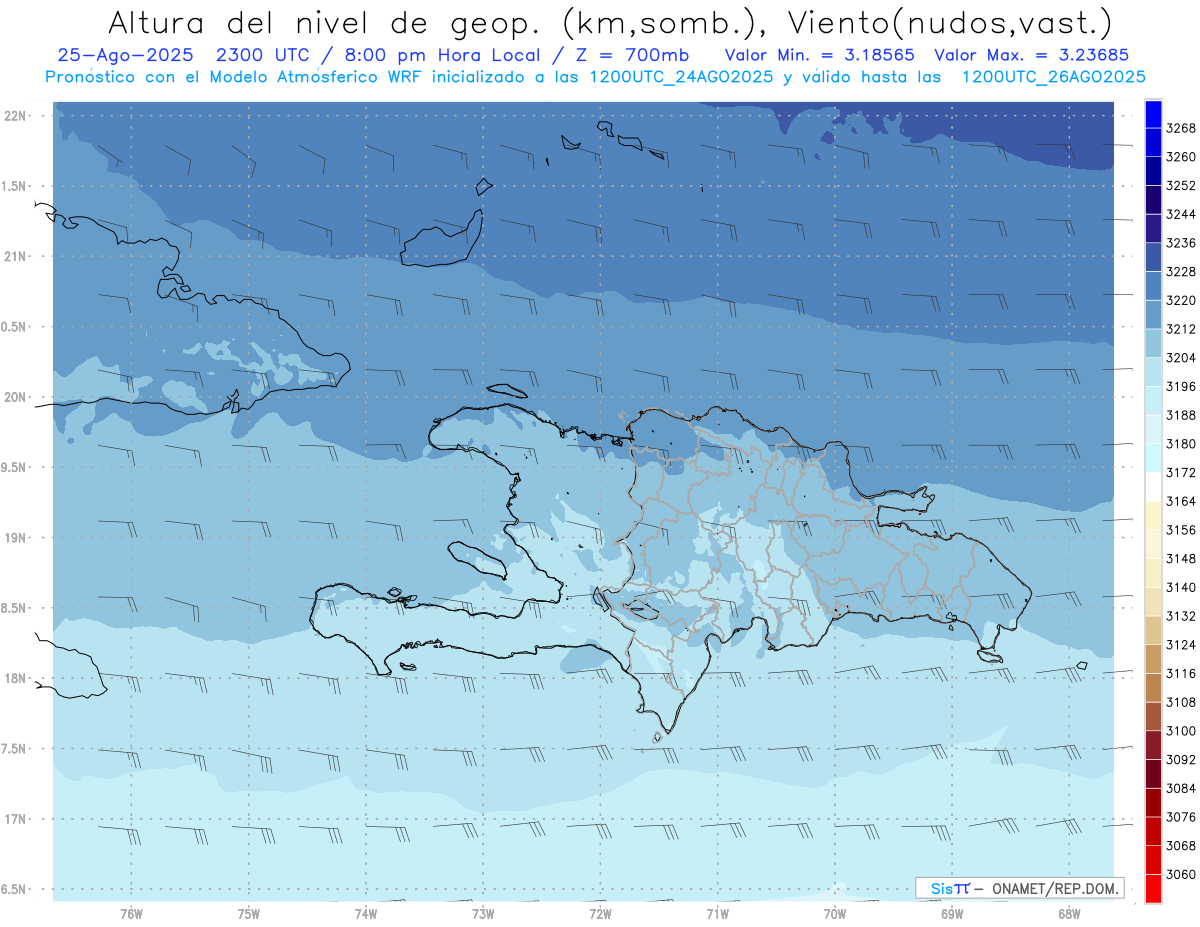Click the white swatch between 3172 and 3164

(1153, 486)
